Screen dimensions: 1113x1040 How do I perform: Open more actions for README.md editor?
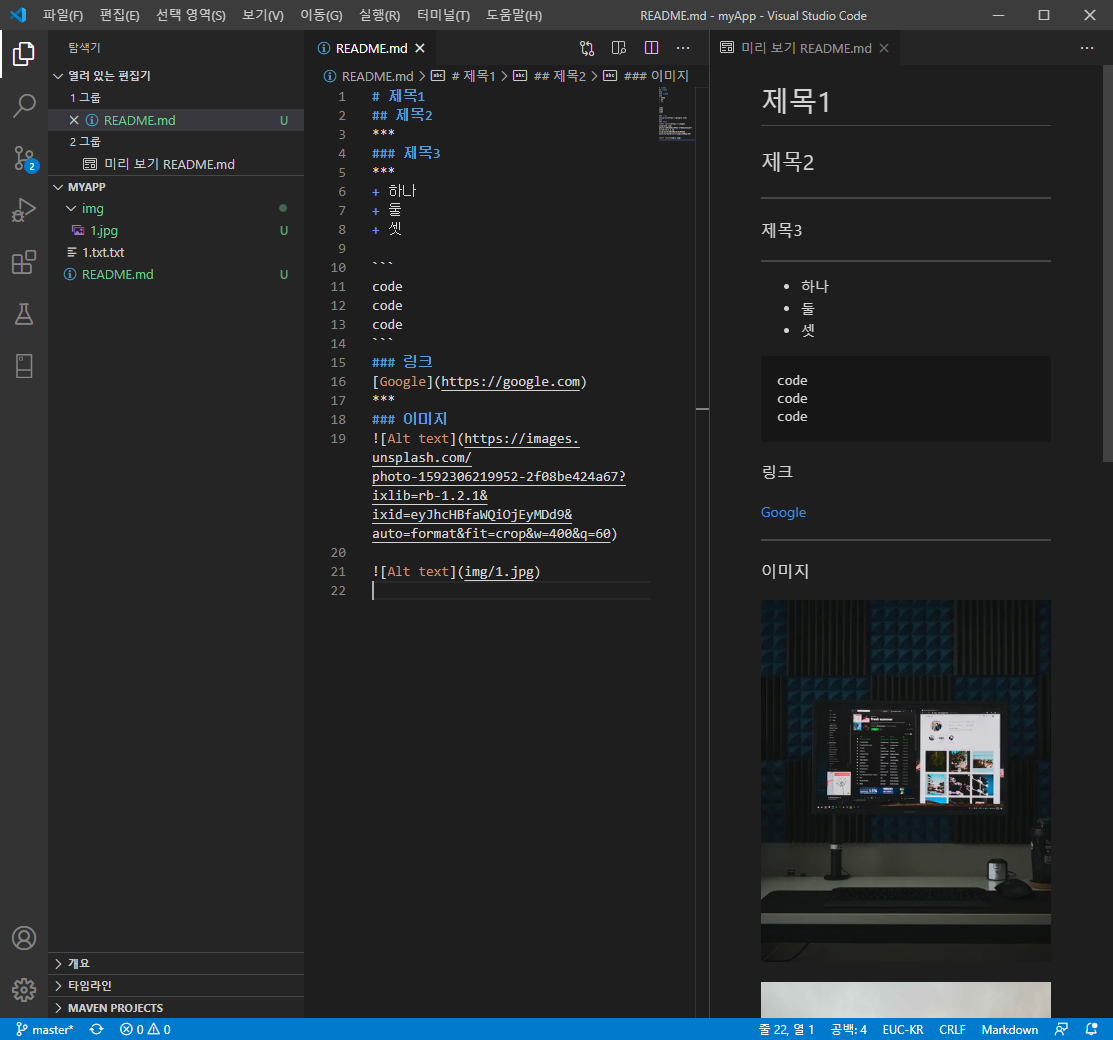click(683, 48)
